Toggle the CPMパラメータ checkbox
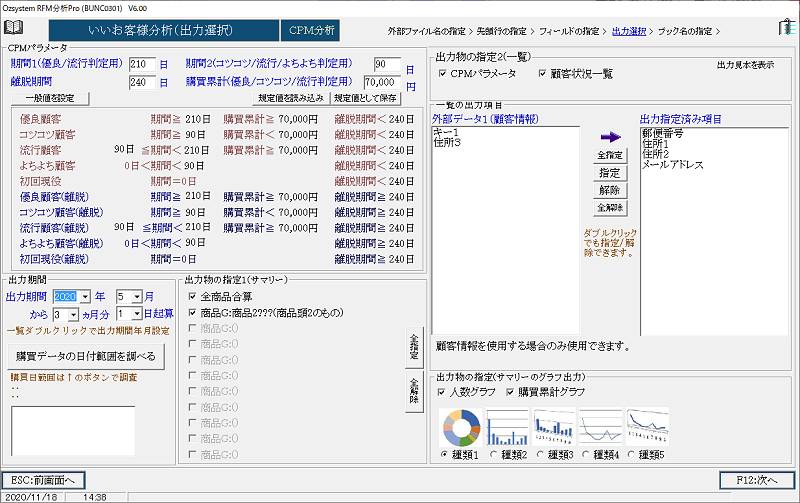Screen dimensions: 800x503 tap(444, 73)
